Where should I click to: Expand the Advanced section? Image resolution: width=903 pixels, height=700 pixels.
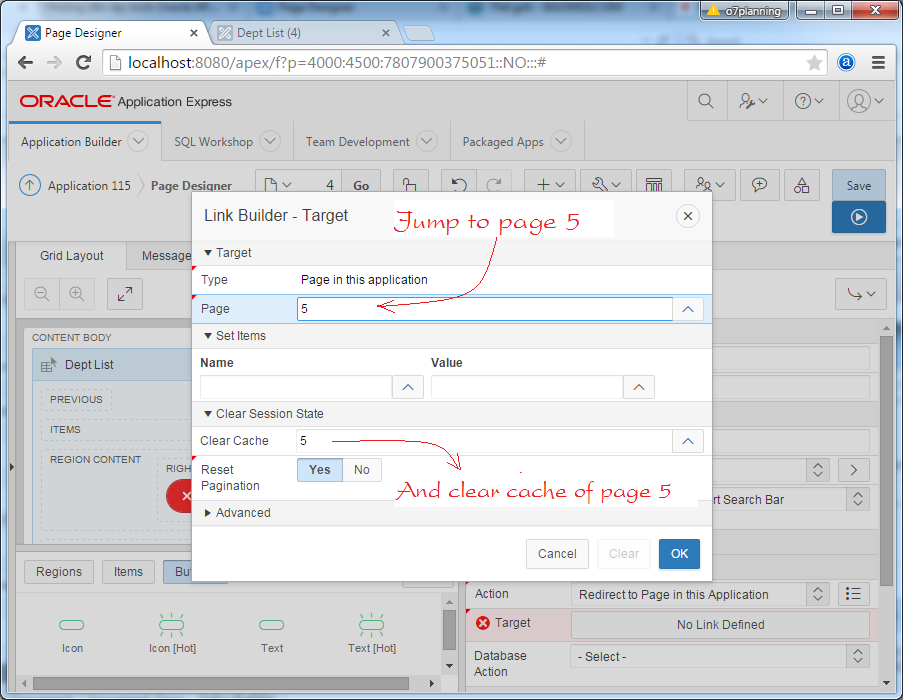[x=208, y=513]
